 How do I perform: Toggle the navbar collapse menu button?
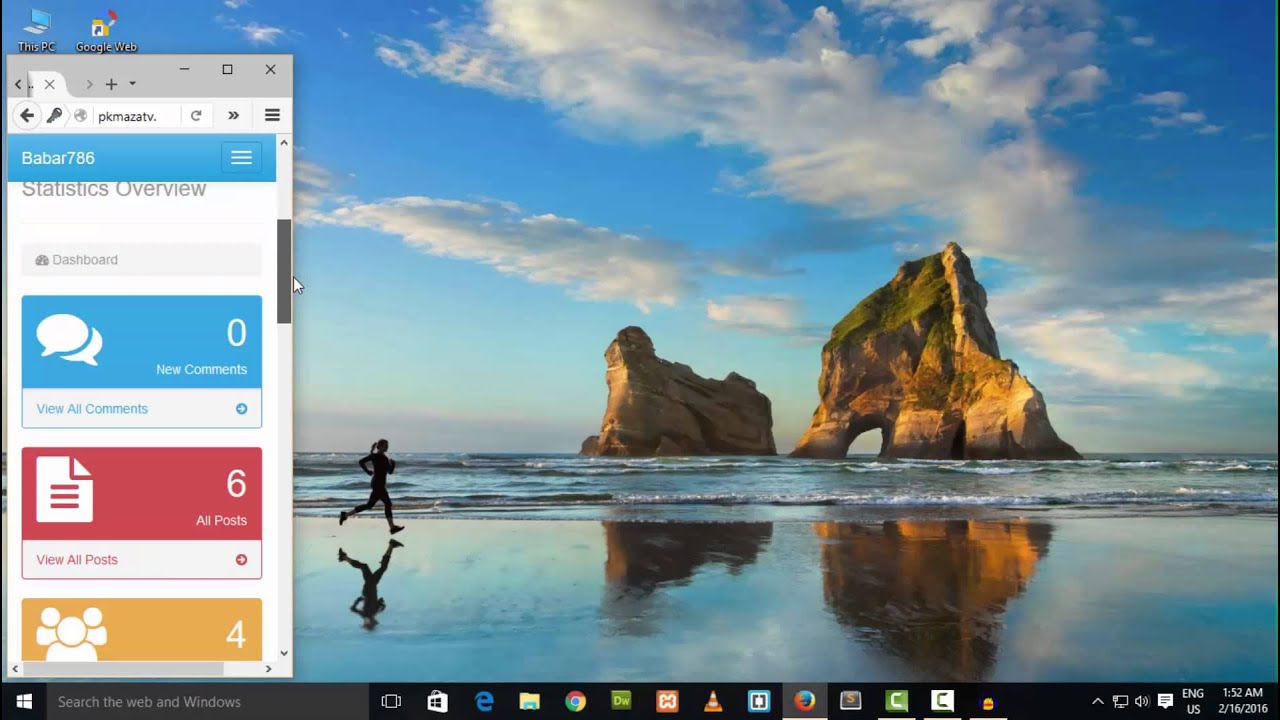click(x=241, y=158)
